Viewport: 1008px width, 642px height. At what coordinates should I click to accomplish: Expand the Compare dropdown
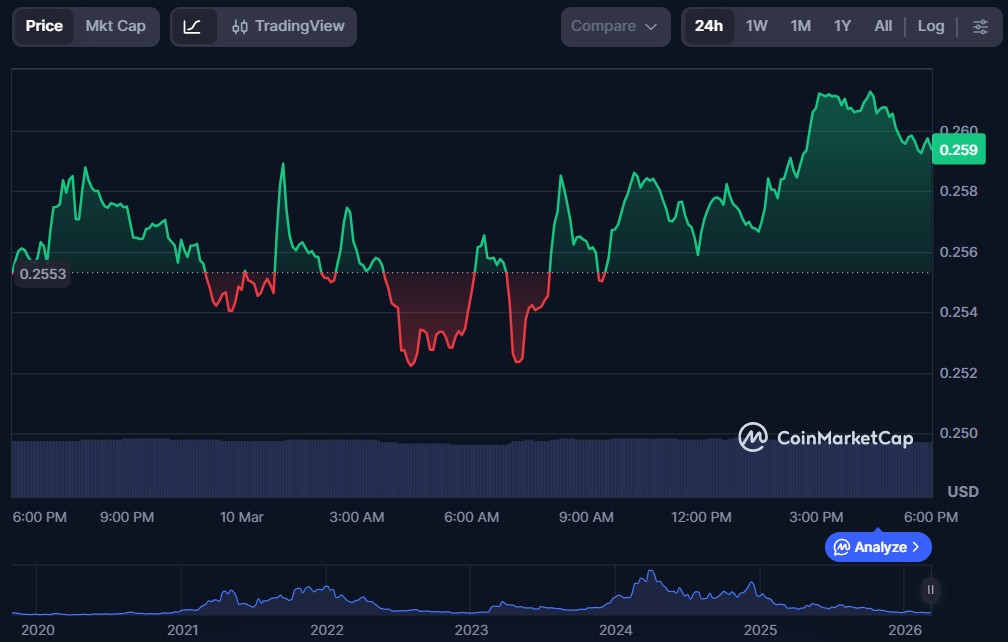[615, 27]
